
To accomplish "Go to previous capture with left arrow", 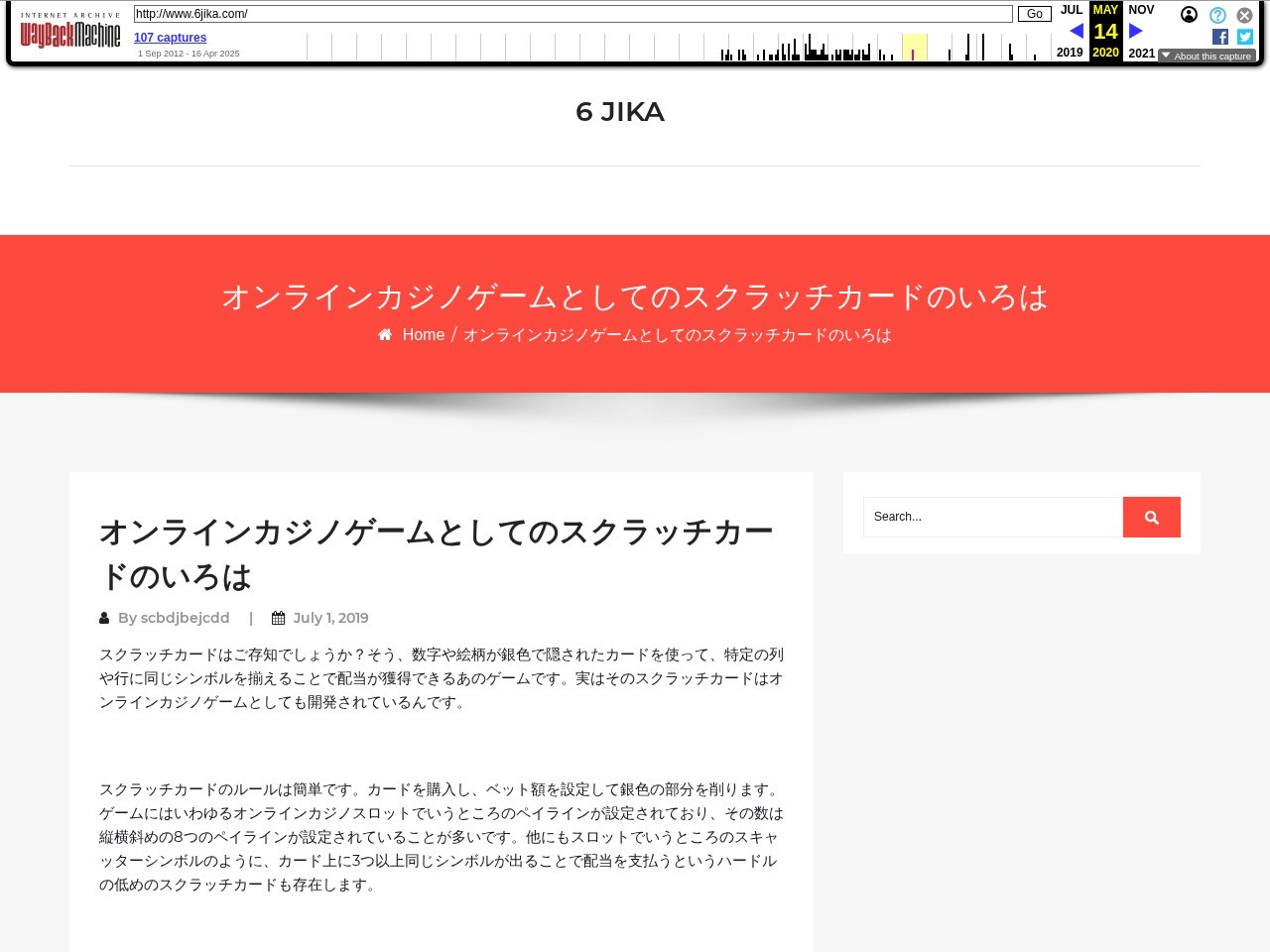I will point(1076,31).
